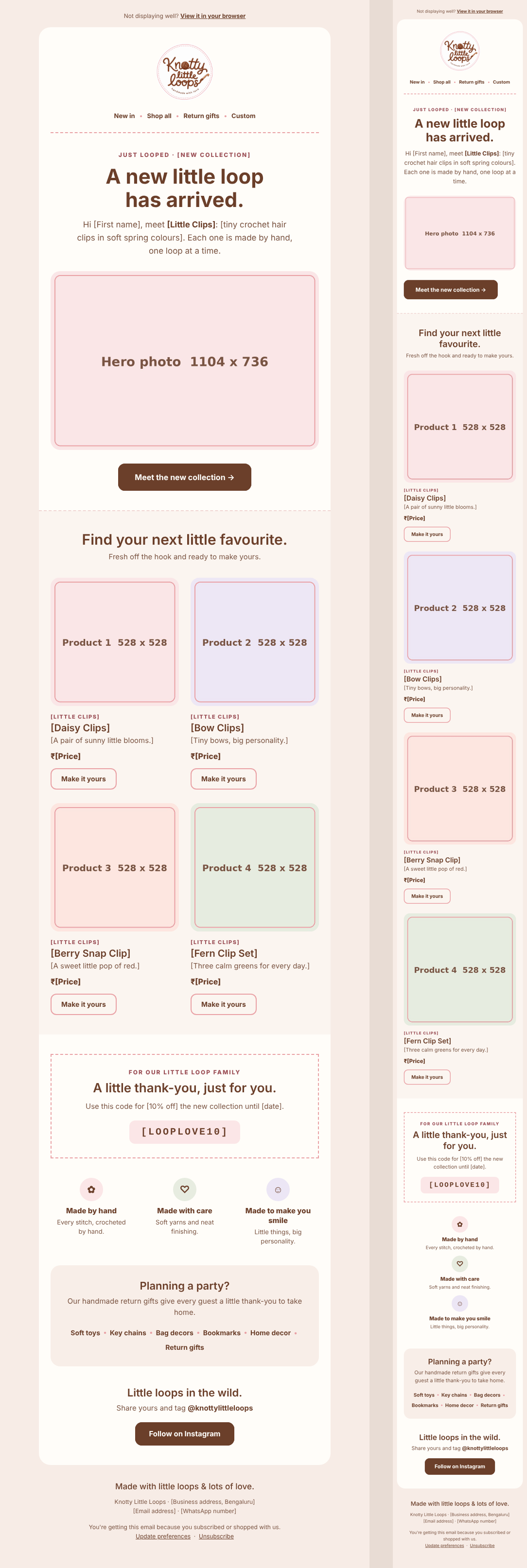Click 'Make it yours' under Daisy Clips, mobile

click(427, 534)
